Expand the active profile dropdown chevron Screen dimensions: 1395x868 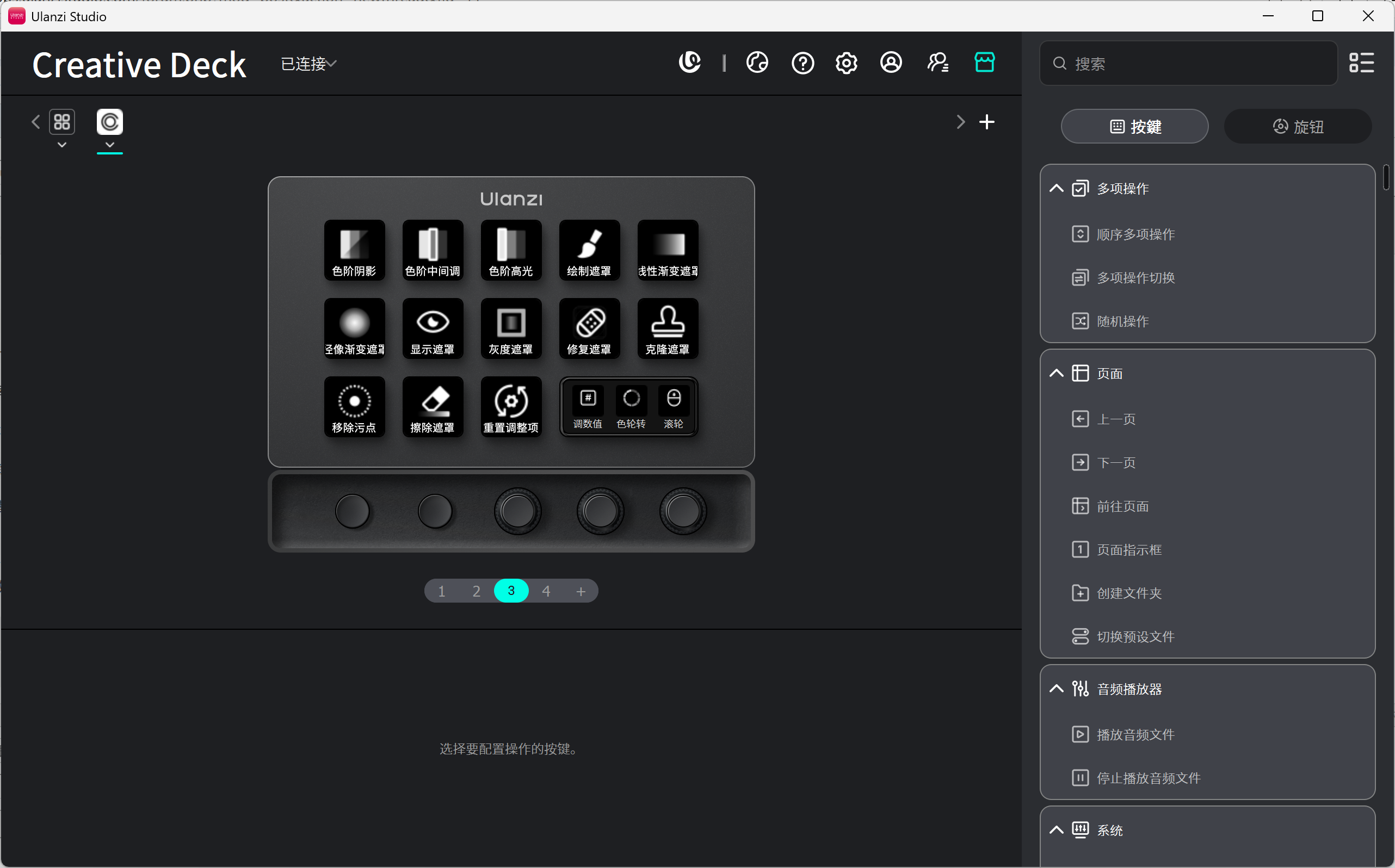(x=110, y=145)
